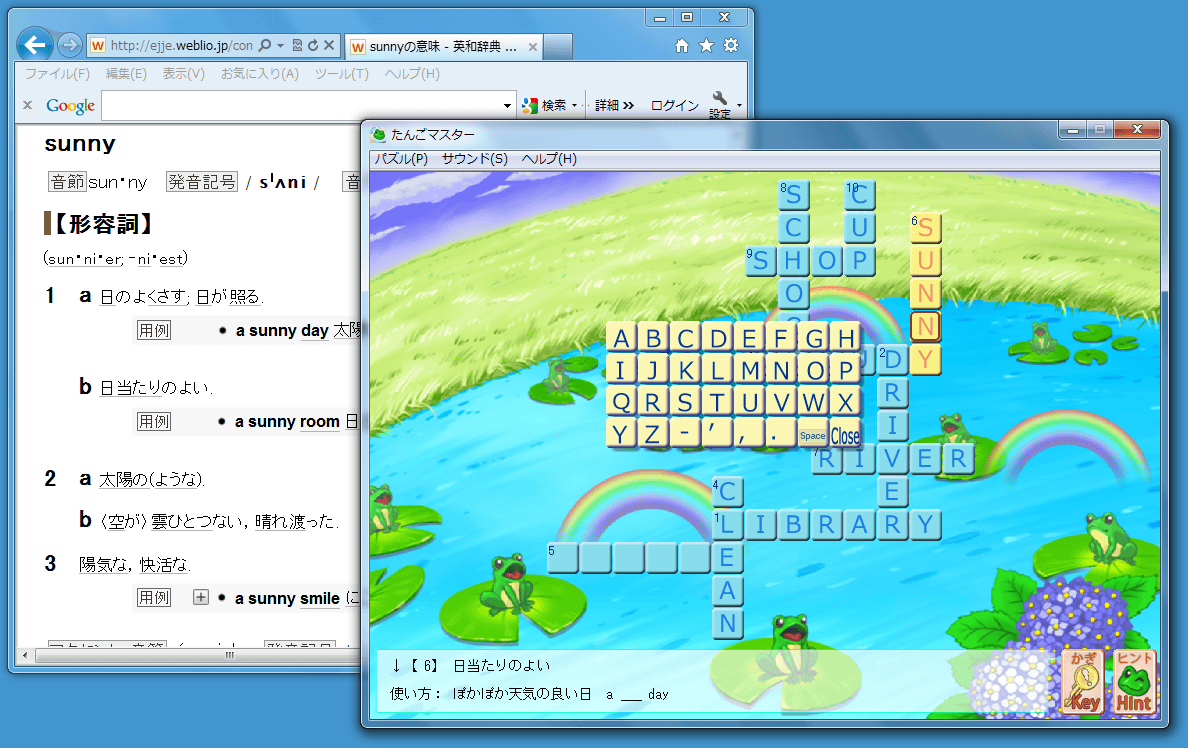Open Google toolbar wrench settings icon
Screen dimensions: 1188x748
click(720, 99)
